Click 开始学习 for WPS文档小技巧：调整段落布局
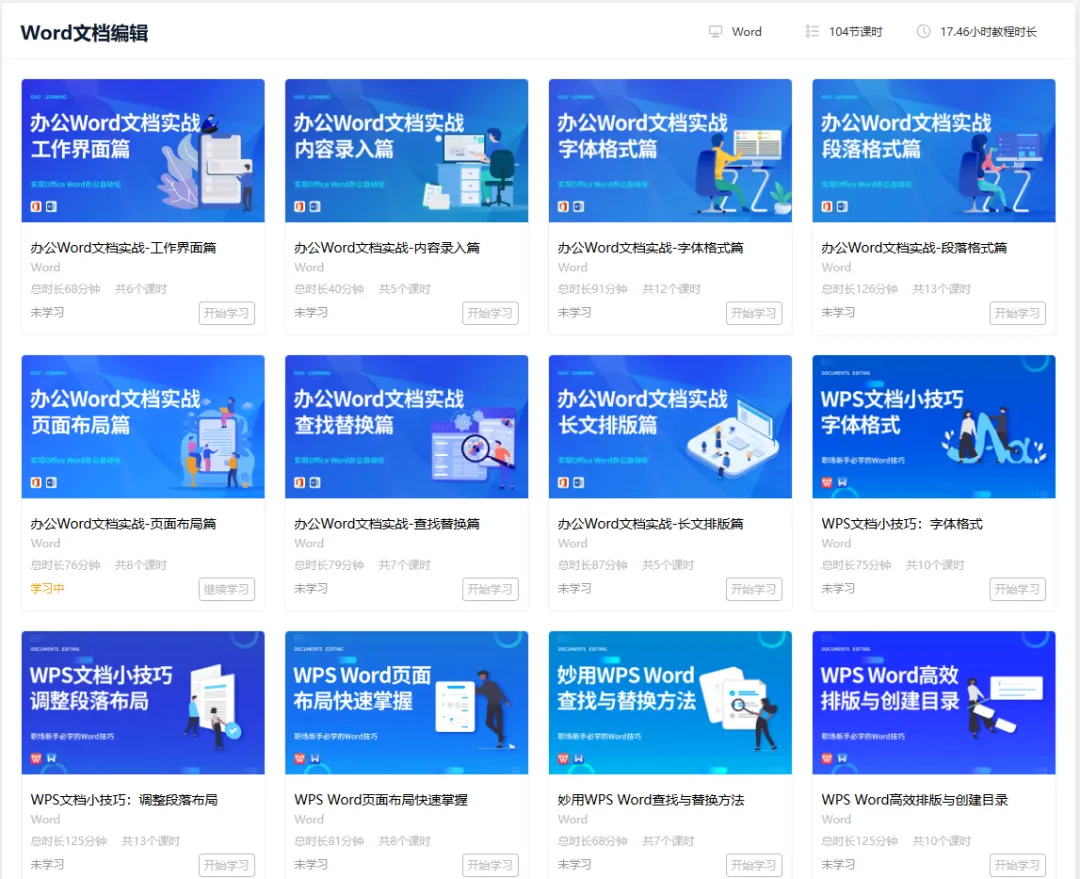 point(227,865)
